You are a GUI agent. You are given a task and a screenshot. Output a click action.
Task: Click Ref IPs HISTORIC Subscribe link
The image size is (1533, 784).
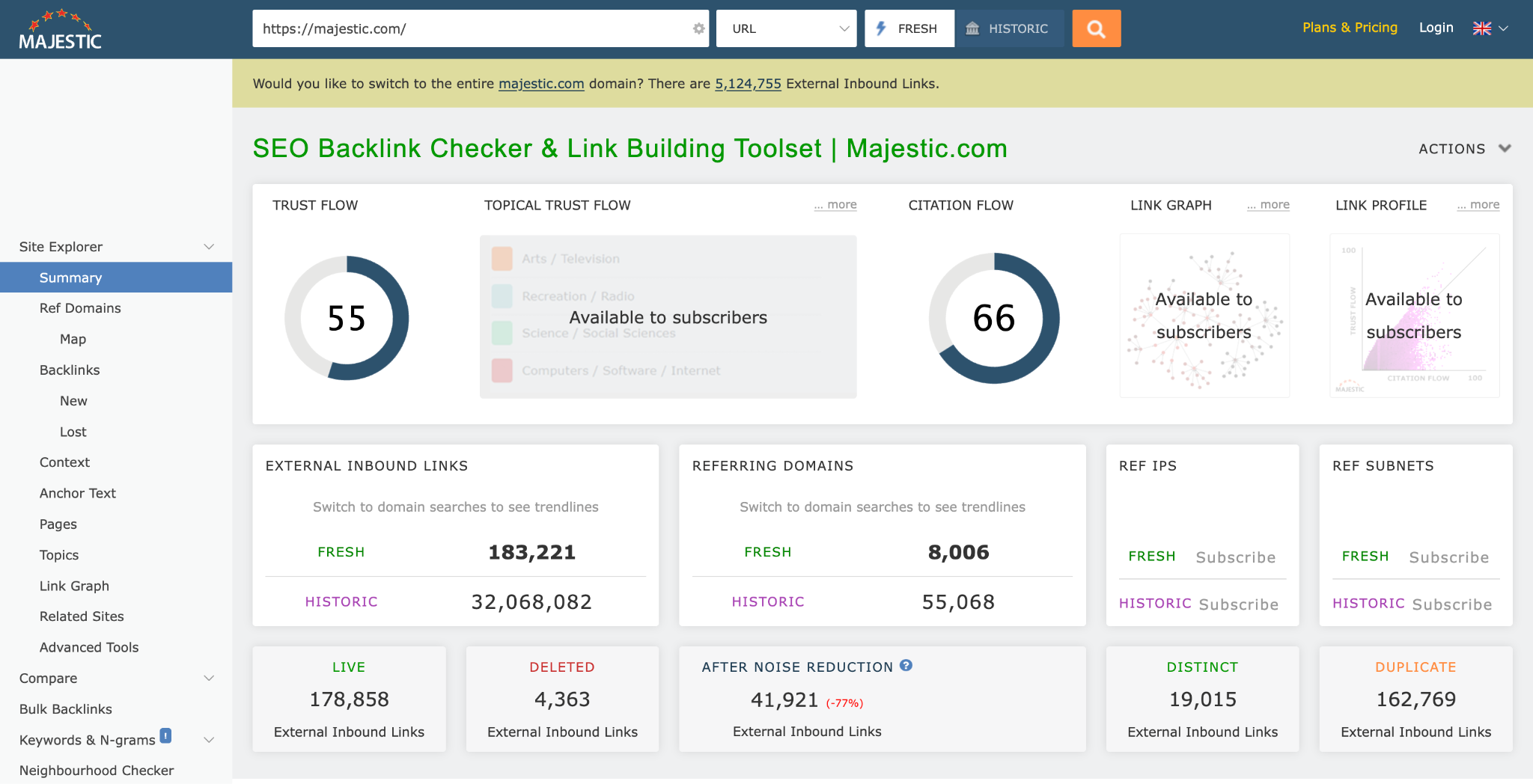pos(1239,604)
